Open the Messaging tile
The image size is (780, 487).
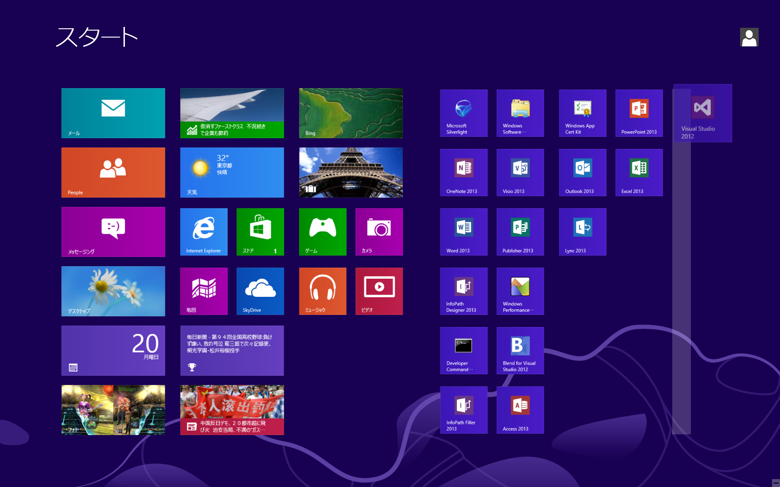pyautogui.click(x=113, y=232)
